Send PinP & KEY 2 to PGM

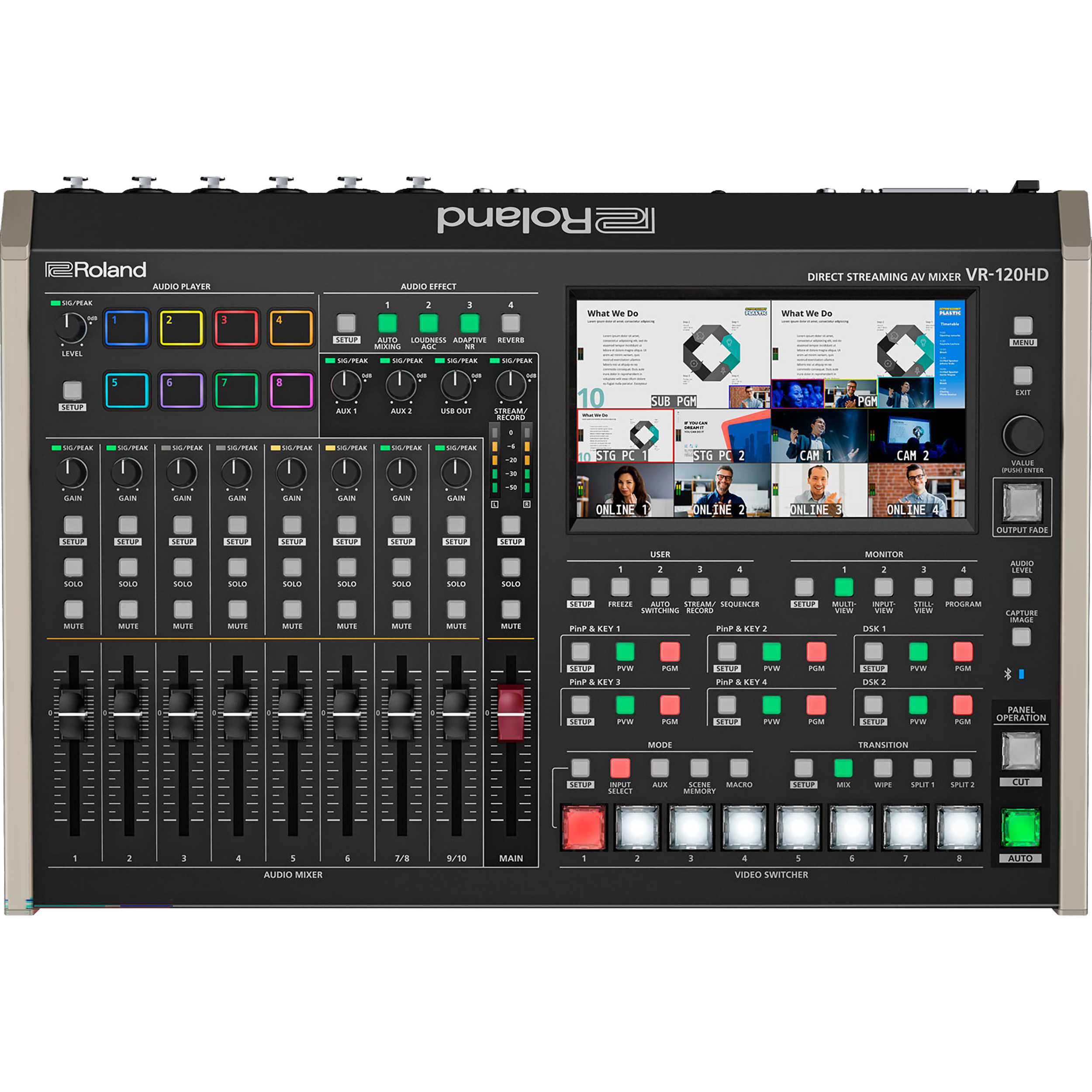[816, 652]
